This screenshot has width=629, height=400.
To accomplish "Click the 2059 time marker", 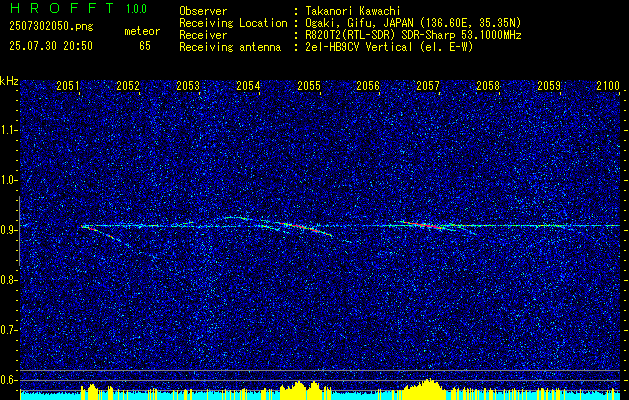I will click(549, 85).
